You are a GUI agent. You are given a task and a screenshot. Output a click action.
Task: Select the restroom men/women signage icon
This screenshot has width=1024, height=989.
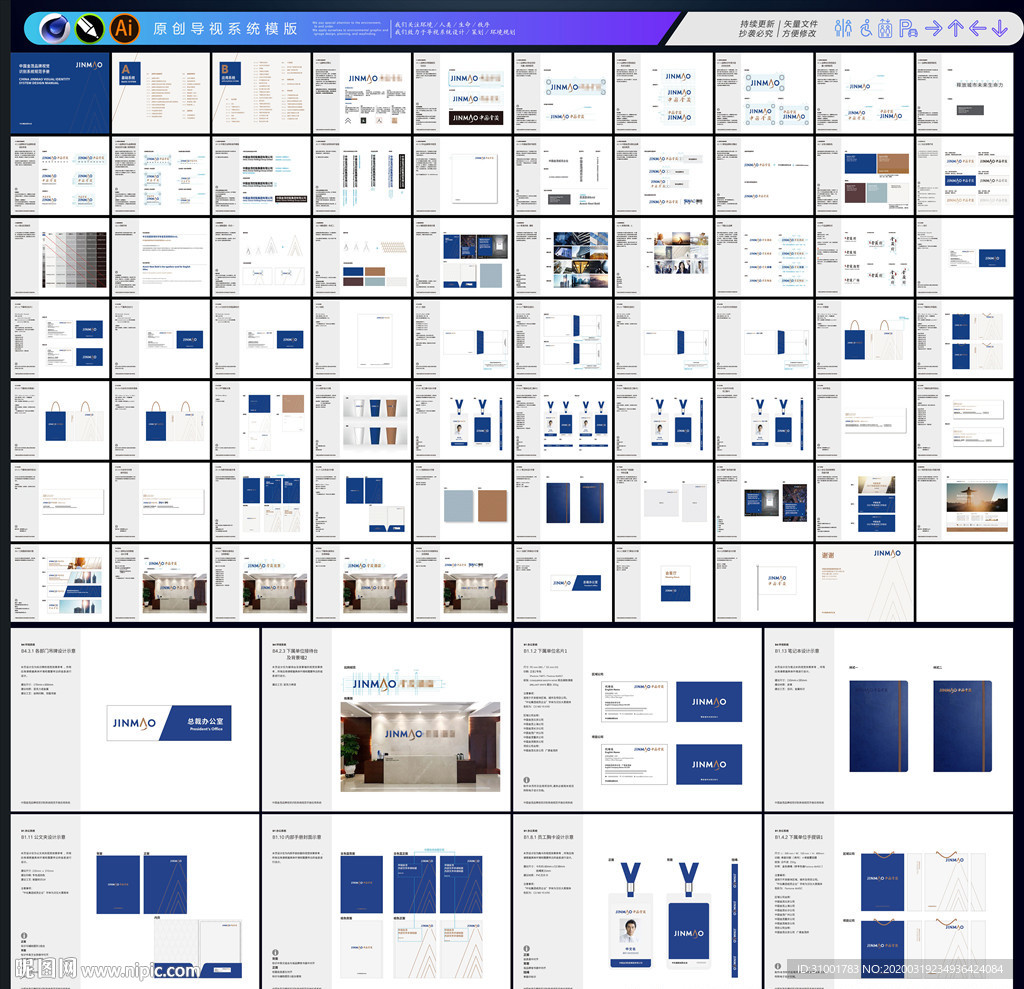(x=843, y=28)
